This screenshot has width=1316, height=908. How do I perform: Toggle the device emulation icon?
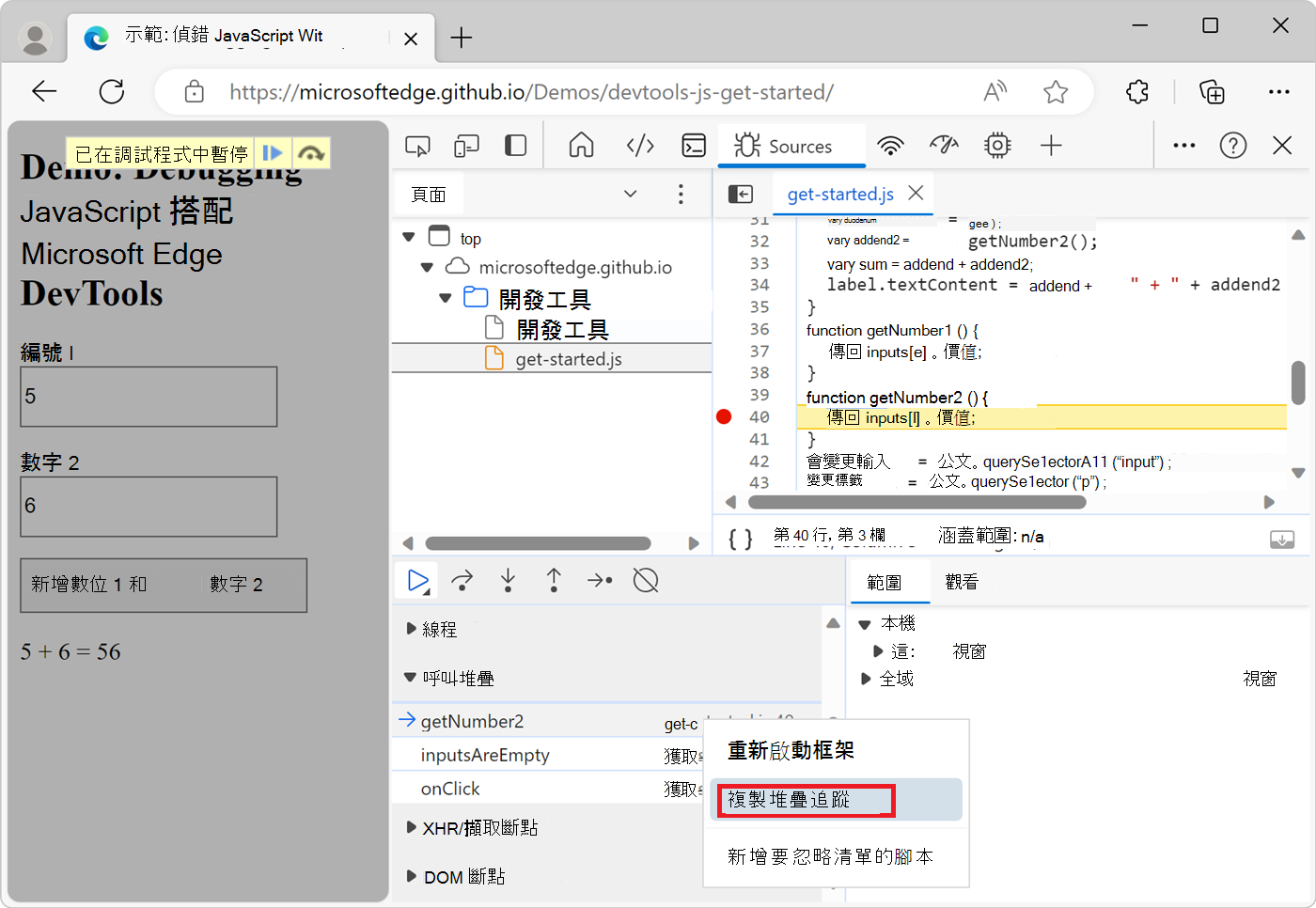[466, 146]
